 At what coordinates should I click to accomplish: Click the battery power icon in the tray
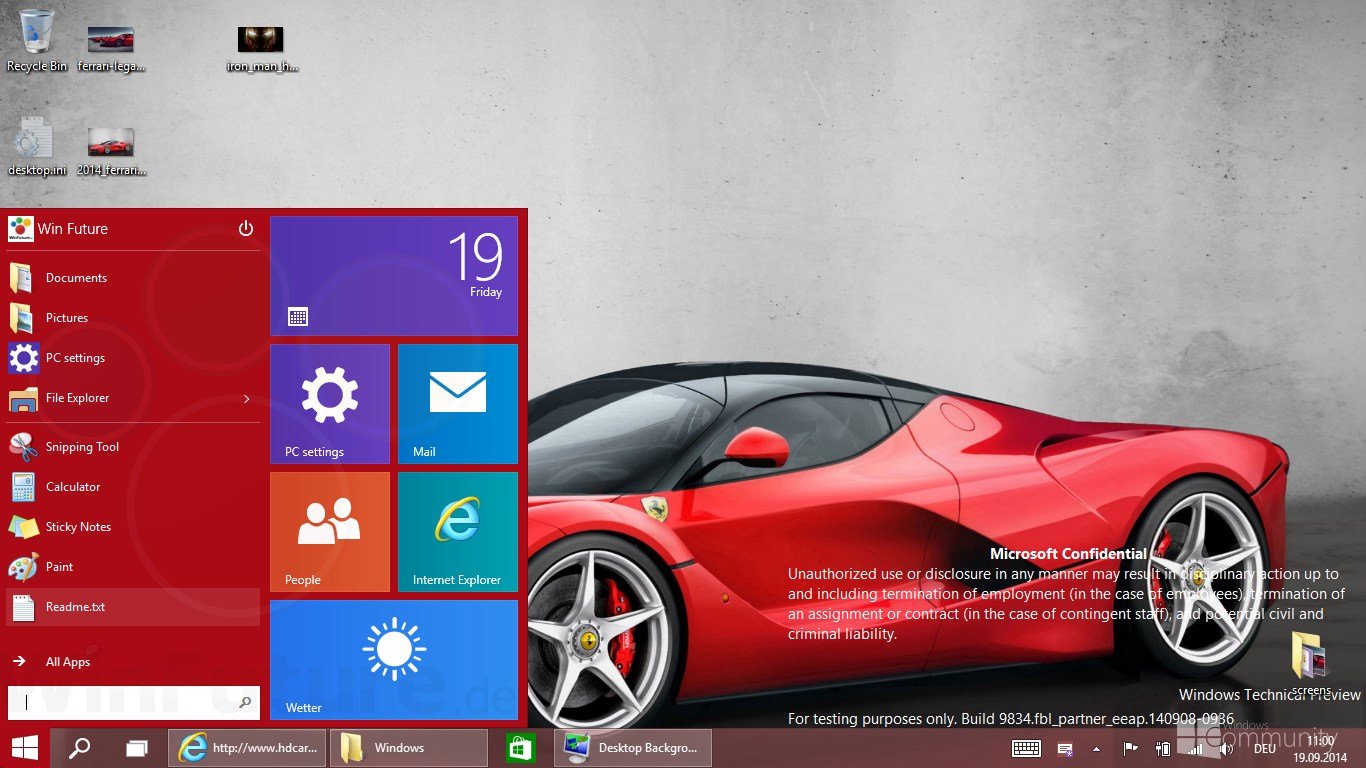pyautogui.click(x=1162, y=748)
